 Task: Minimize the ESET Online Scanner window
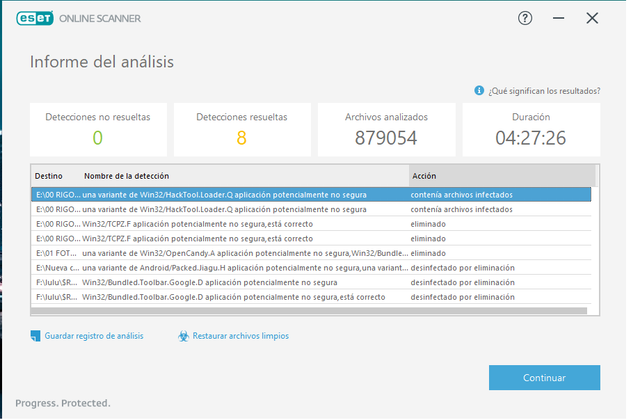click(x=558, y=18)
